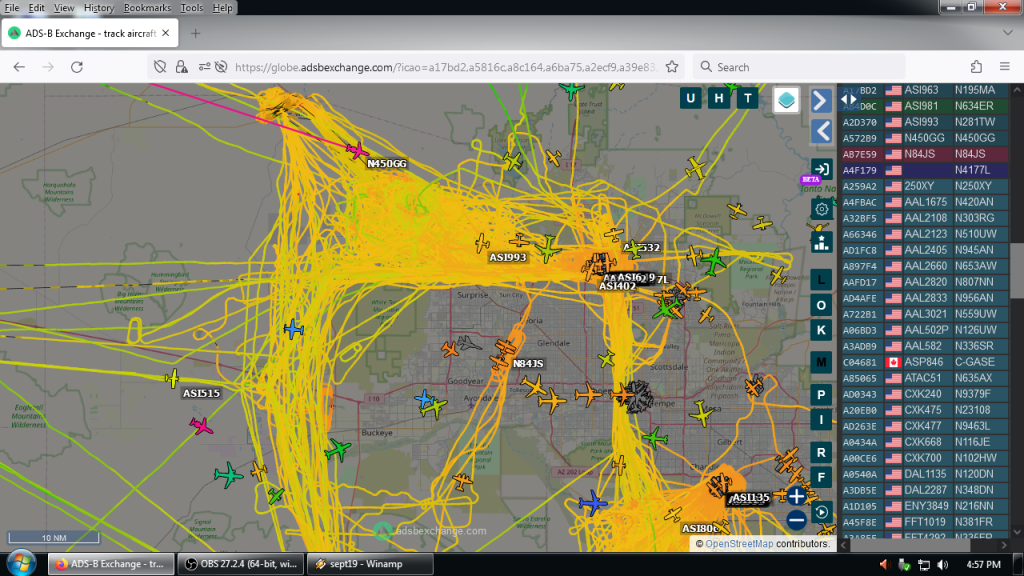
Task: Collapse sidebar with left chevron button
Action: 822,131
